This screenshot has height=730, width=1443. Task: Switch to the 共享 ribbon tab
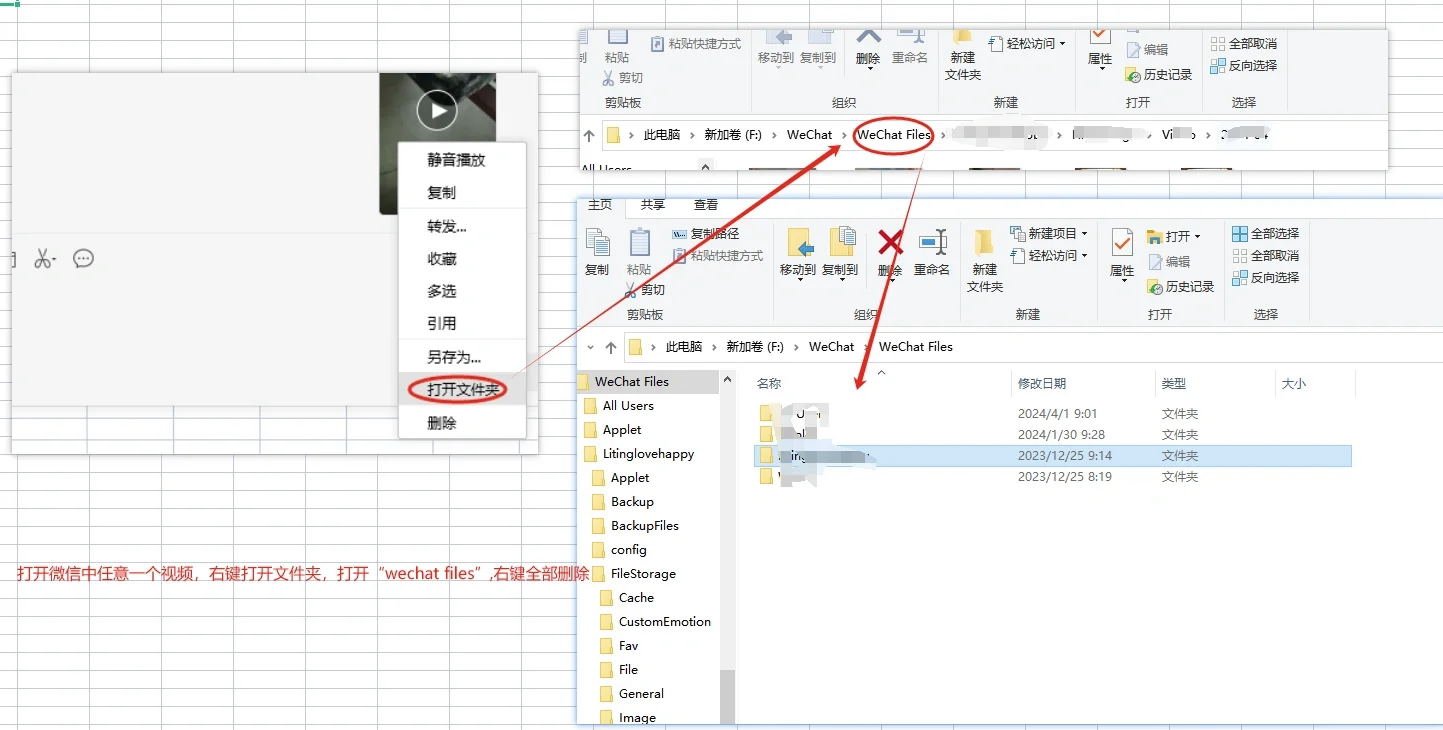pyautogui.click(x=653, y=205)
